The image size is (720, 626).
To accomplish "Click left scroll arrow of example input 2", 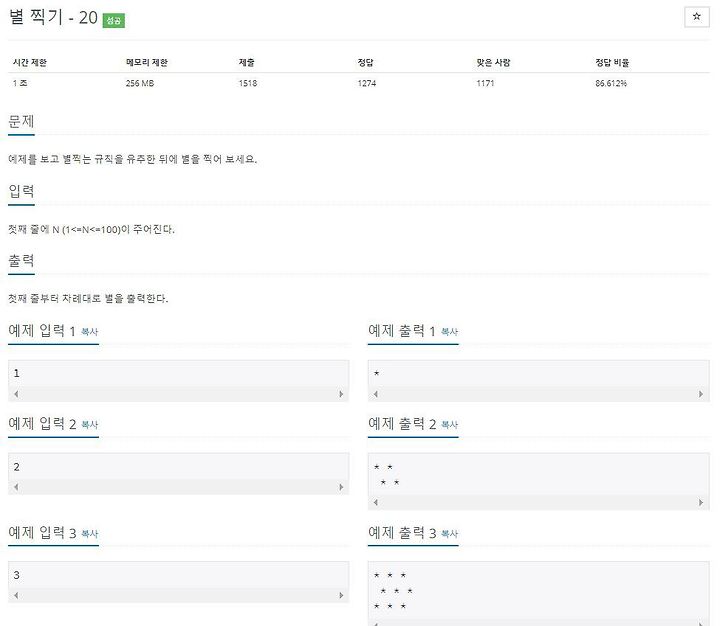I will [x=16, y=487].
